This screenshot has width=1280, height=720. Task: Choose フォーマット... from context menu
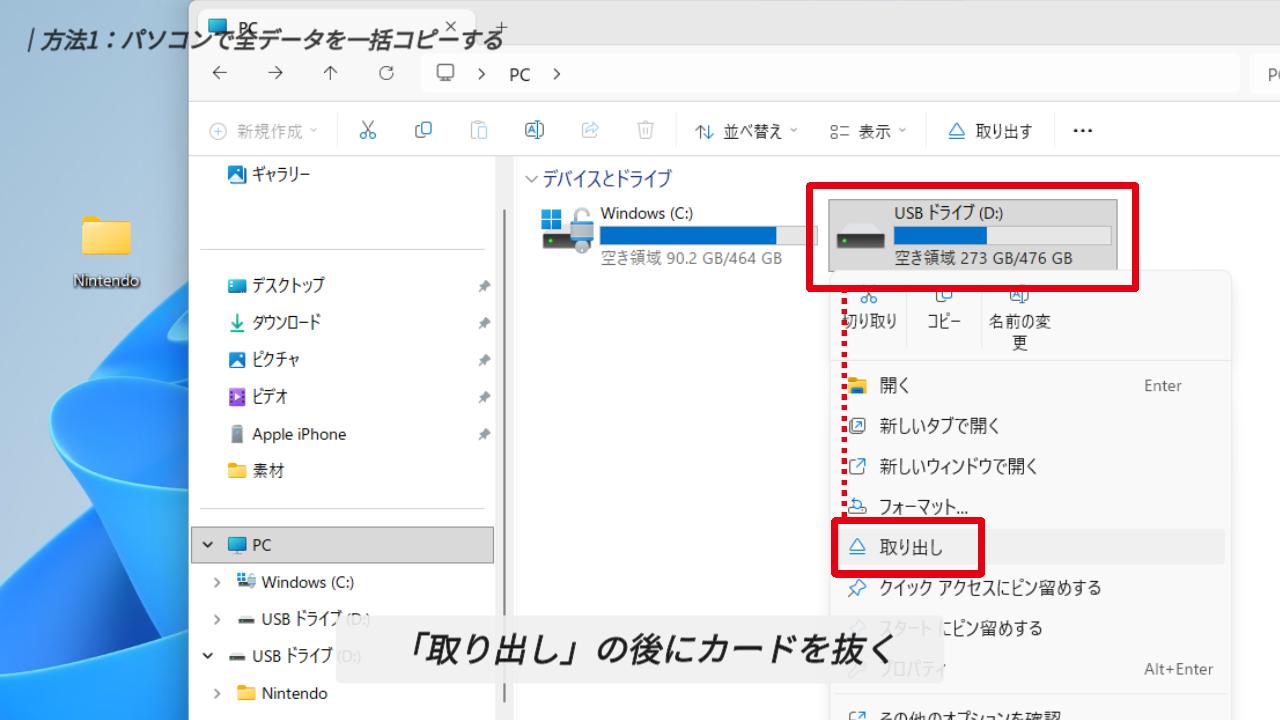point(922,507)
